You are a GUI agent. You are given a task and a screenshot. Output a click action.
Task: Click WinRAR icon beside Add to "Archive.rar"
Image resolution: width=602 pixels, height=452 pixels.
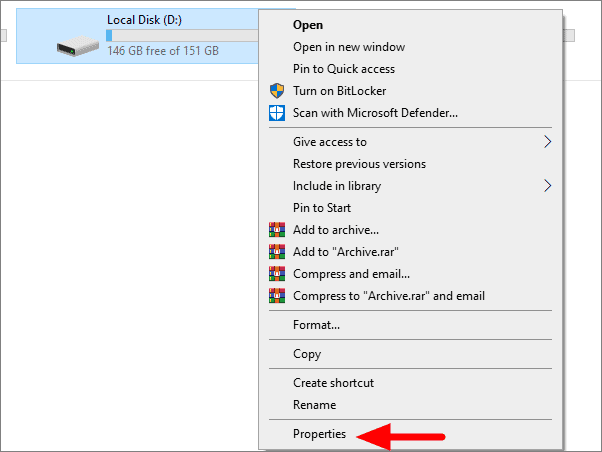(277, 252)
